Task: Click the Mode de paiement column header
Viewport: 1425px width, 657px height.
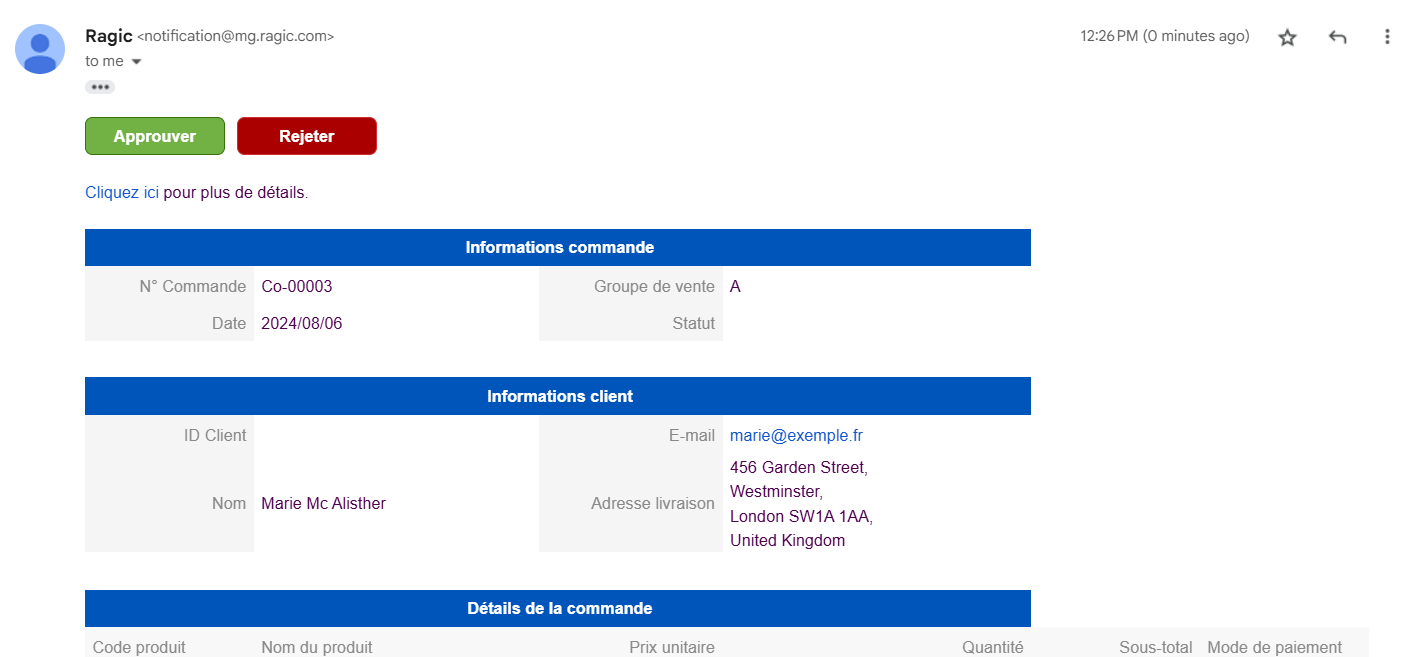Action: (1274, 647)
